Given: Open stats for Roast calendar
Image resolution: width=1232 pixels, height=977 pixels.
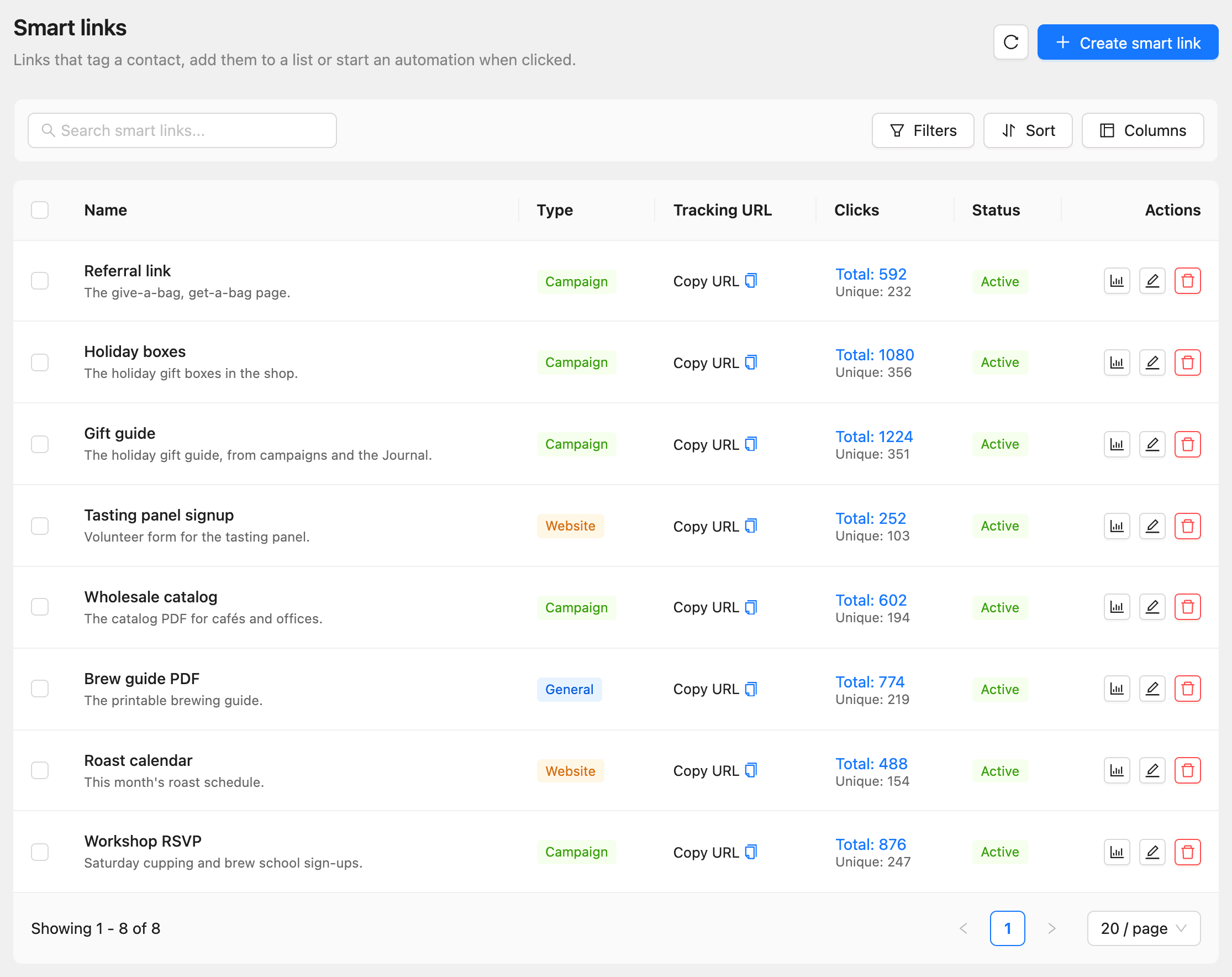Looking at the screenshot, I should pyautogui.click(x=1117, y=770).
